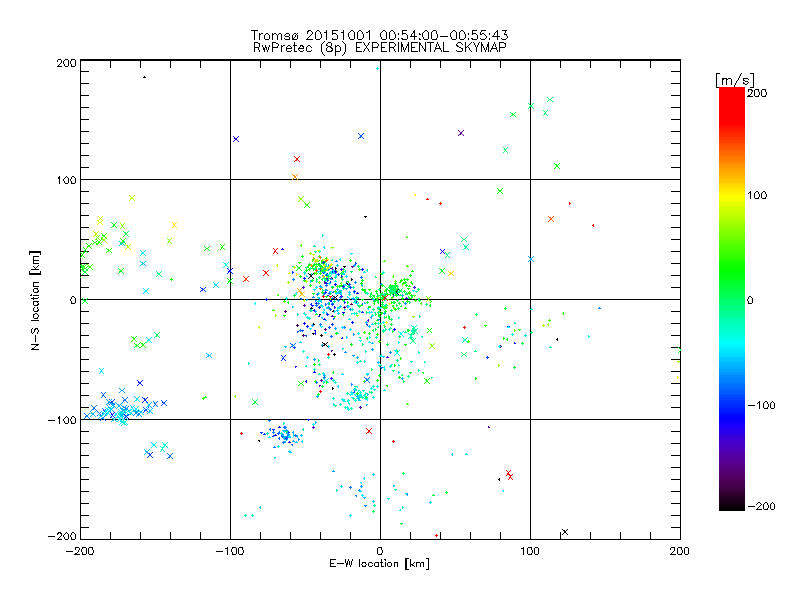The height and width of the screenshot is (600, 800).
Task: Click the x-axis tick label '0'
Action: (380, 551)
